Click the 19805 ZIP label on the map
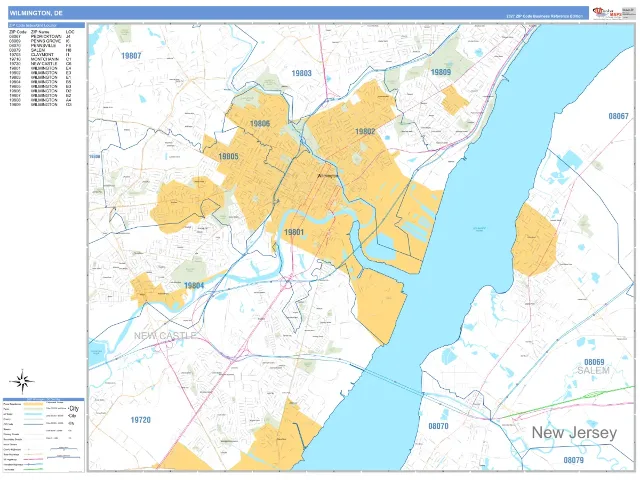Viewport: 640px width, 480px height. coord(228,156)
